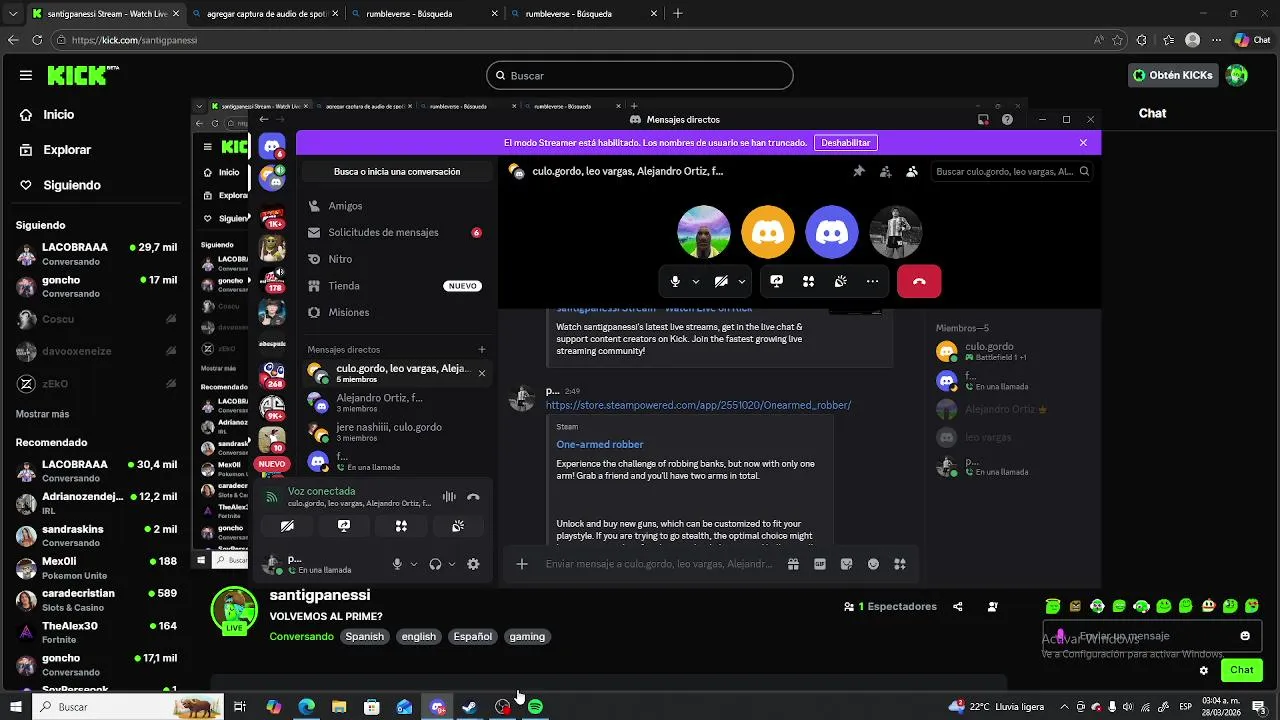Disconnect from voice in Voz conectada panel
The image size is (1280, 720).
coord(474,497)
